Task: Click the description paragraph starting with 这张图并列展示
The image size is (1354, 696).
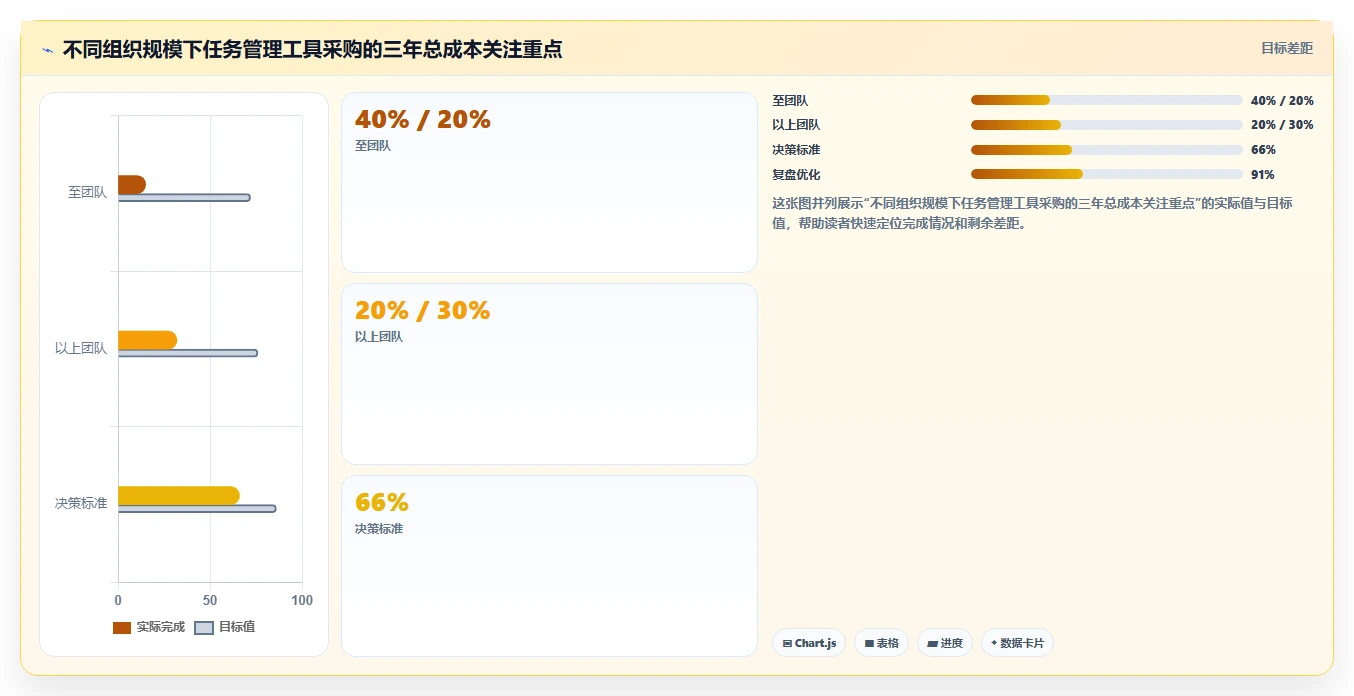Action: (1032, 213)
